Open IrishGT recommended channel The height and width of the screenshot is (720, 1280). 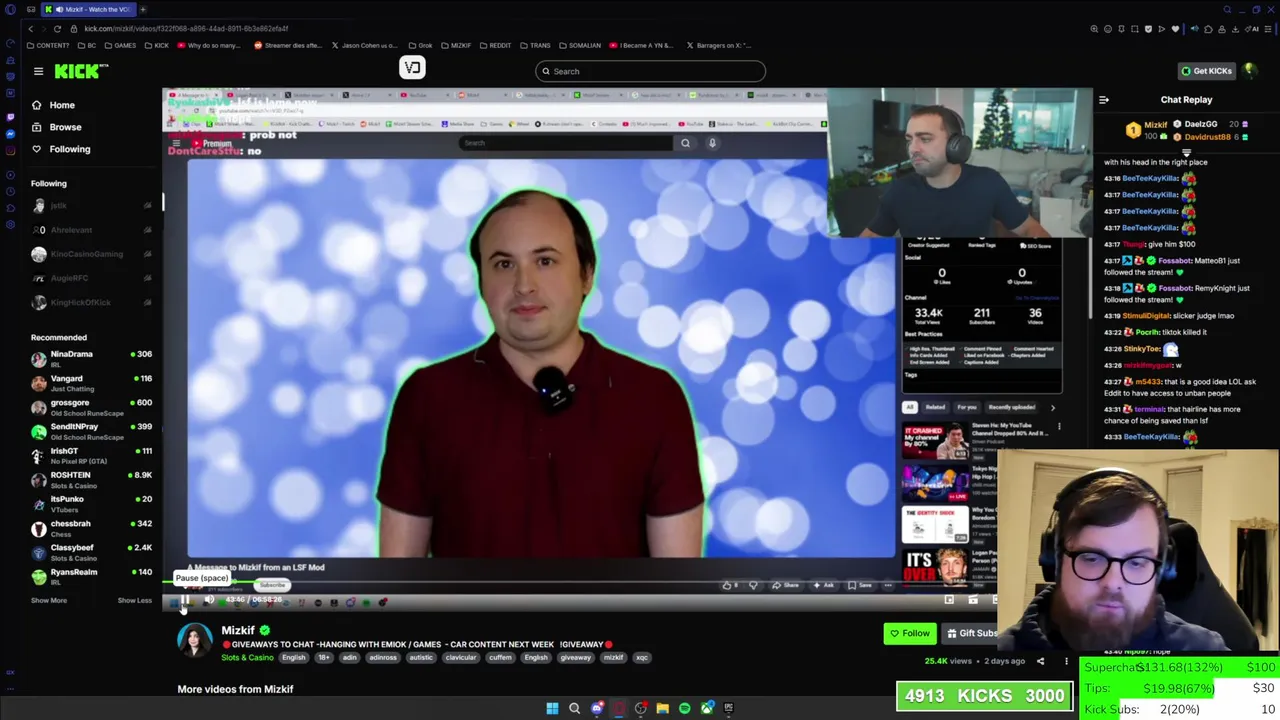coord(92,455)
